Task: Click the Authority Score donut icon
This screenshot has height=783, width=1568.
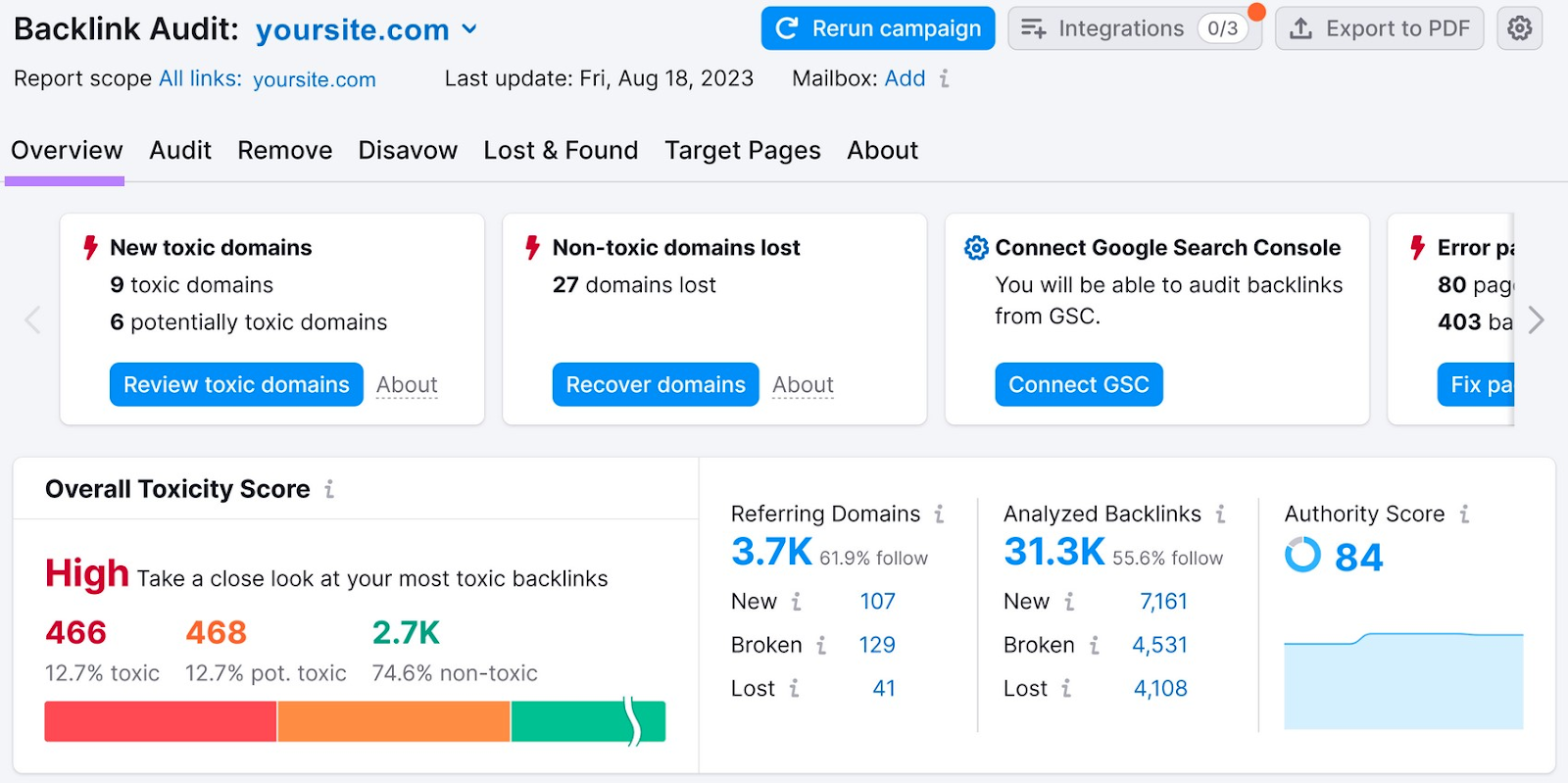Action: tap(1302, 555)
